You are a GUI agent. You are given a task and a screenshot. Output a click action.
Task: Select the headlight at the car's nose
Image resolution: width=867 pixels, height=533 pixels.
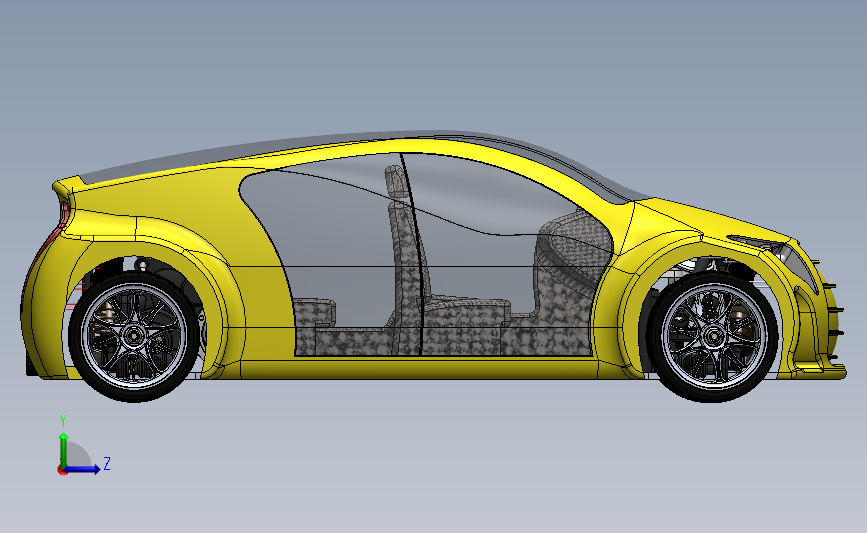(798, 264)
